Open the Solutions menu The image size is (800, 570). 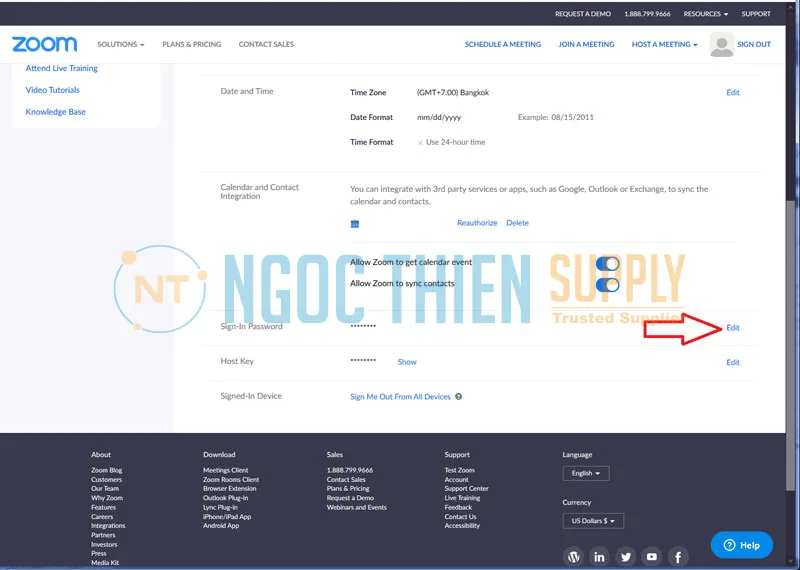pyautogui.click(x=120, y=44)
